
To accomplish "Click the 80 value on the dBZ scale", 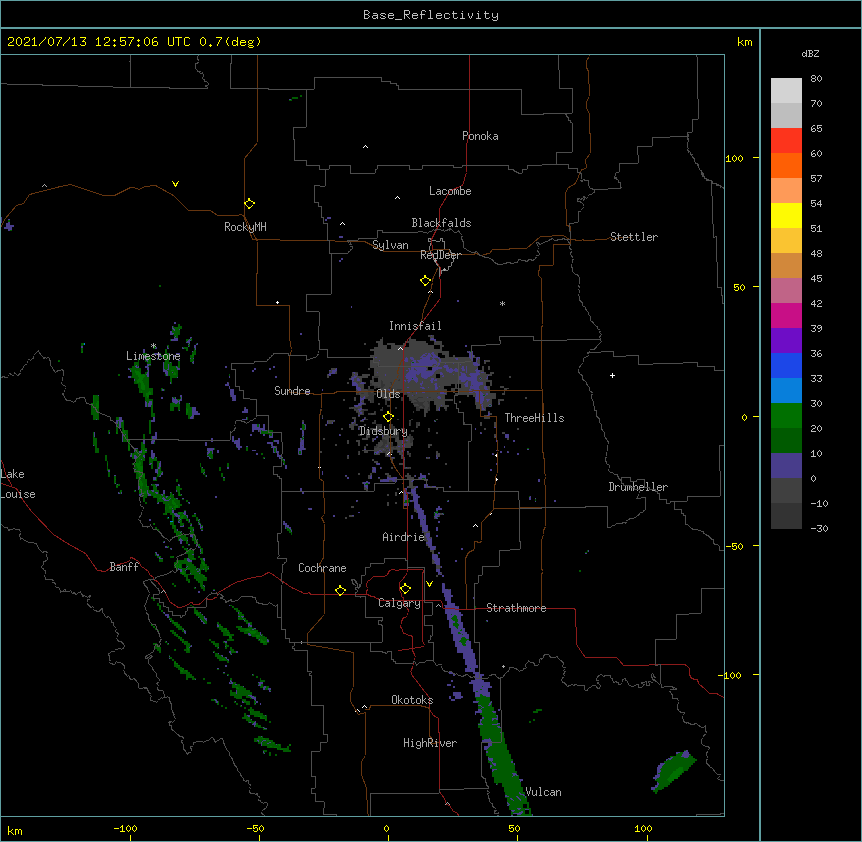I will pyautogui.click(x=816, y=79).
